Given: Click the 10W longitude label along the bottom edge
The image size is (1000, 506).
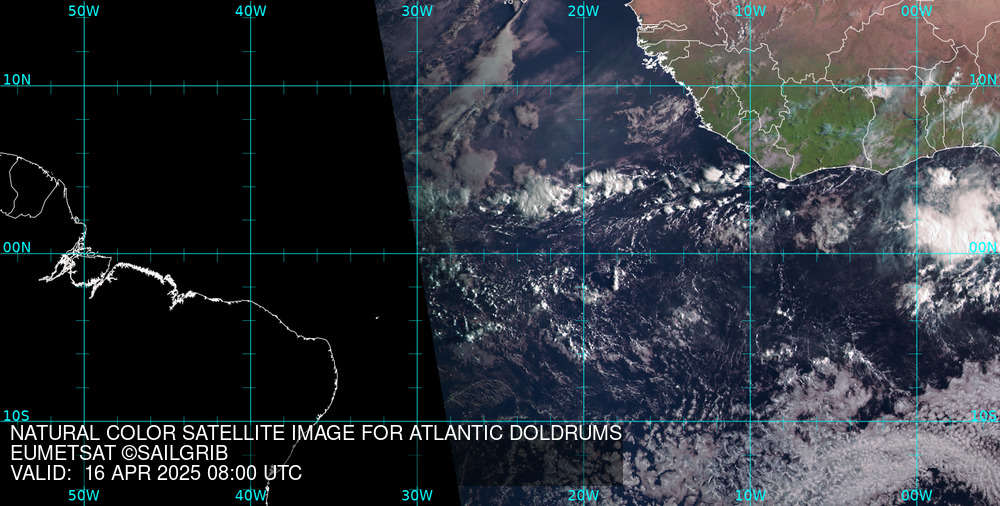Looking at the screenshot, I should [750, 495].
